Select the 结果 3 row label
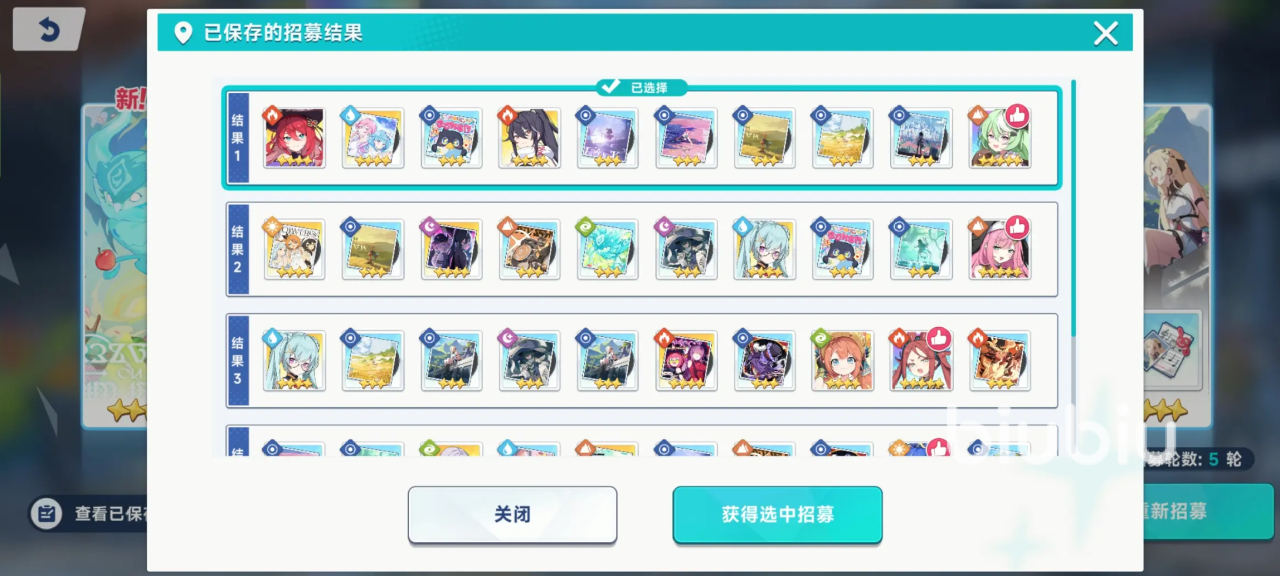This screenshot has width=1280, height=576. [x=238, y=361]
